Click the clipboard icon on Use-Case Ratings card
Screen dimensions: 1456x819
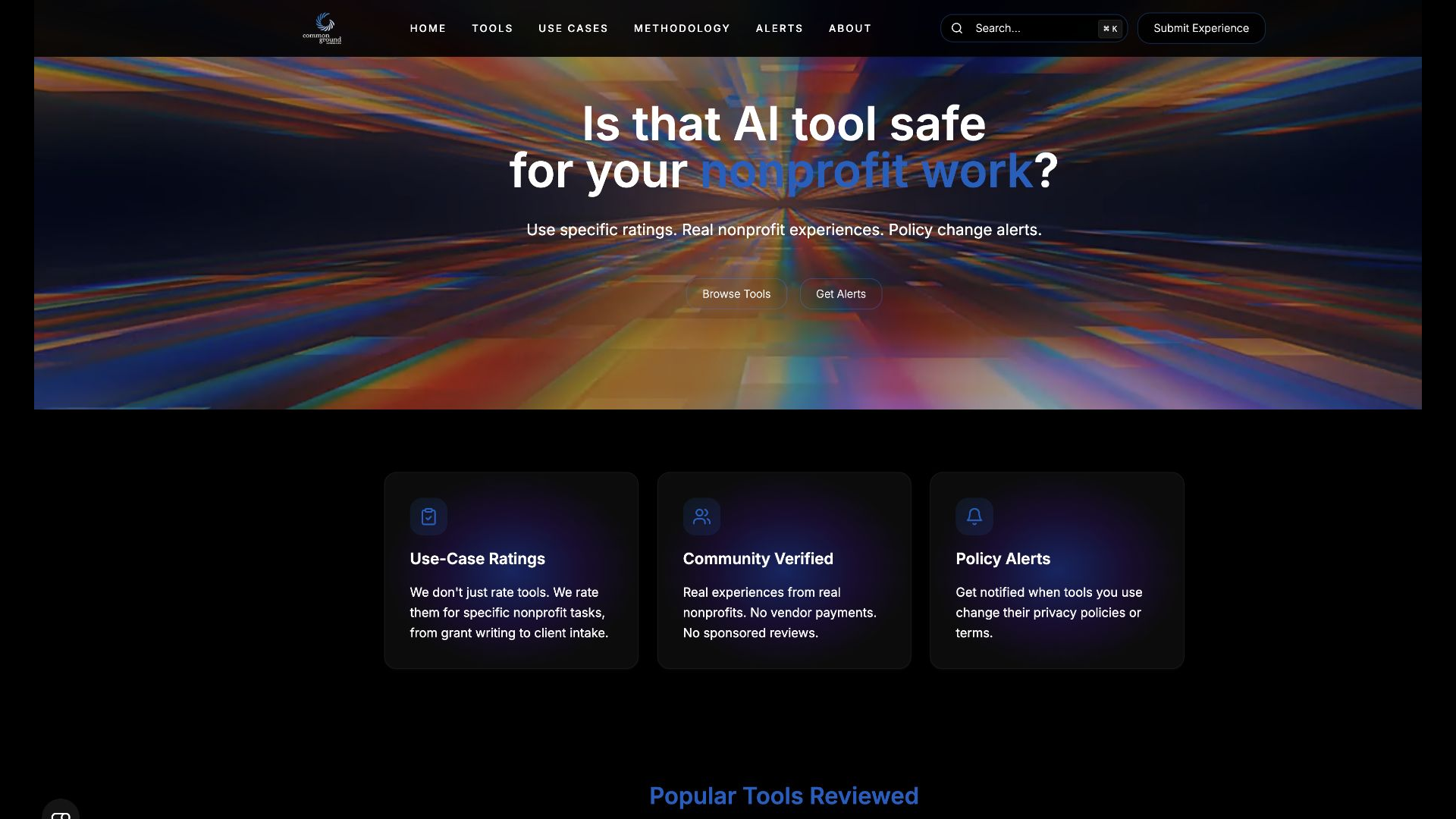(428, 516)
